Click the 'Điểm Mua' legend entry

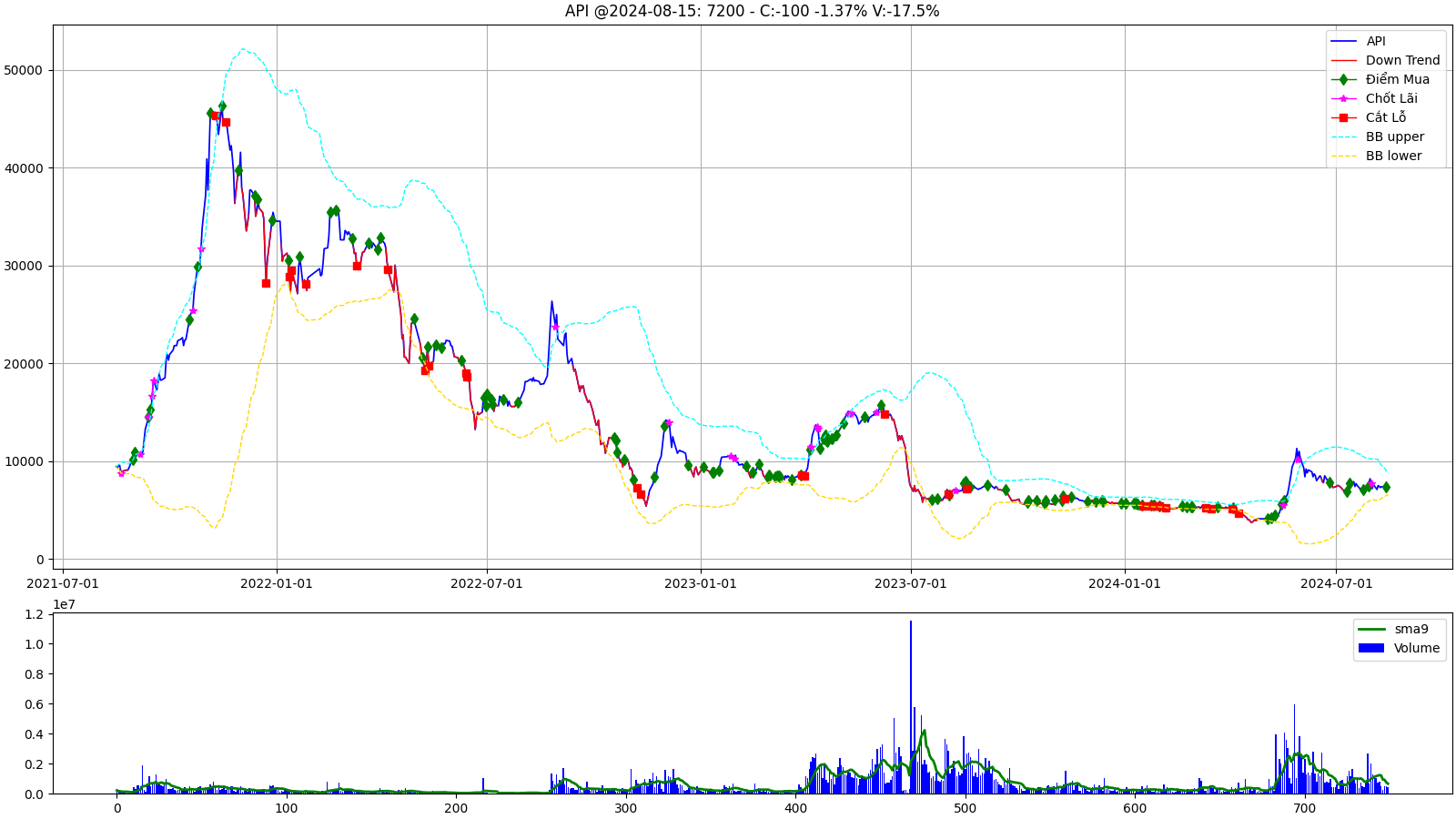point(1397,79)
